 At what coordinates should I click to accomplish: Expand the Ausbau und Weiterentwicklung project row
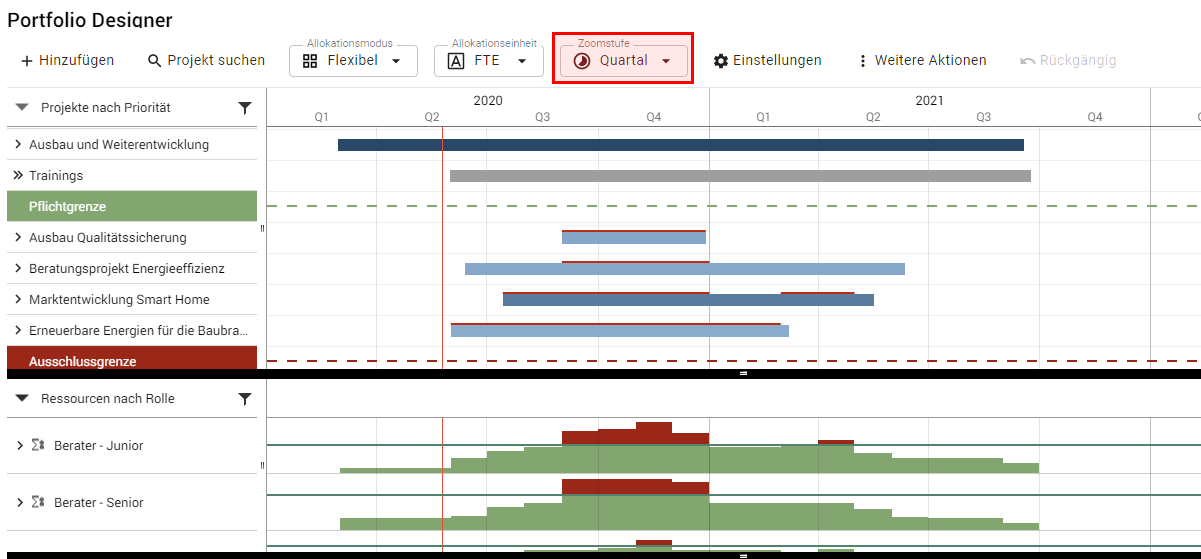tap(18, 145)
